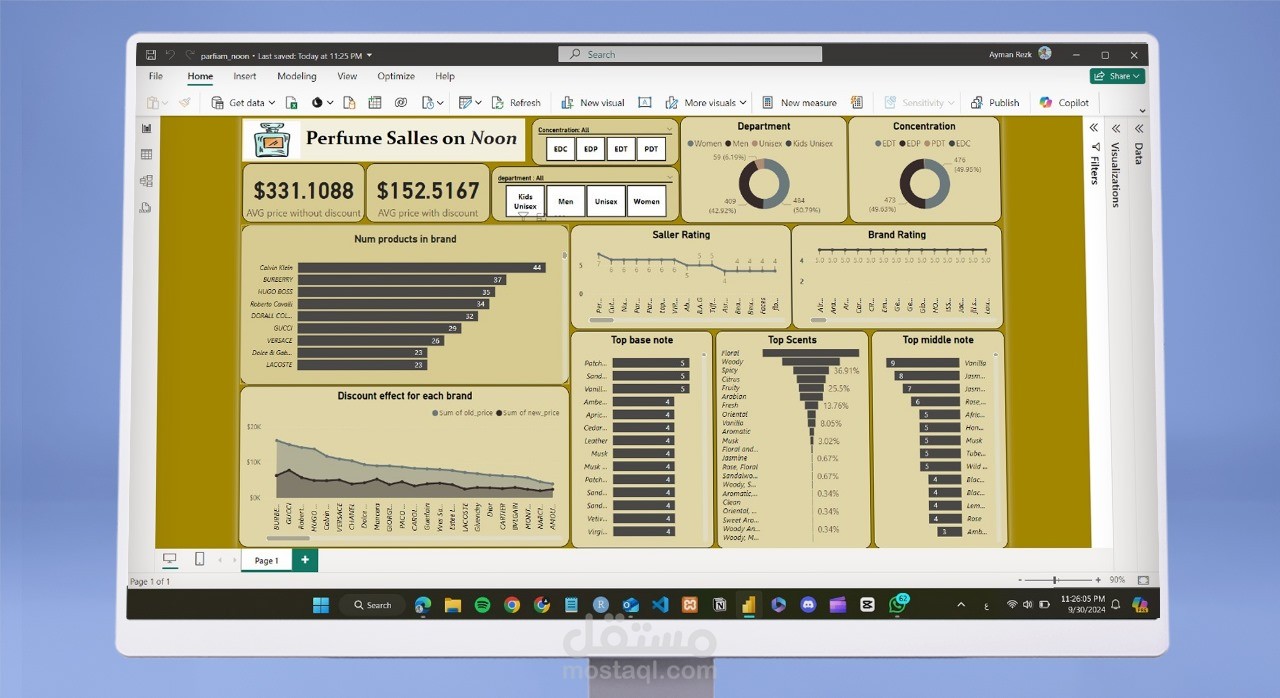Image resolution: width=1280 pixels, height=698 pixels.
Task: Click the taskbar Search box
Action: click(x=372, y=605)
